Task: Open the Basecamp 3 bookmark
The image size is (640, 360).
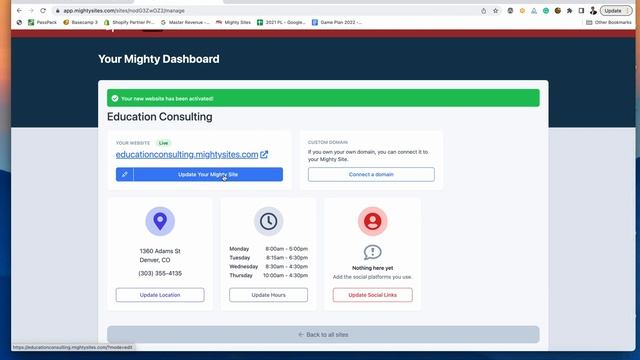Action: (80, 22)
